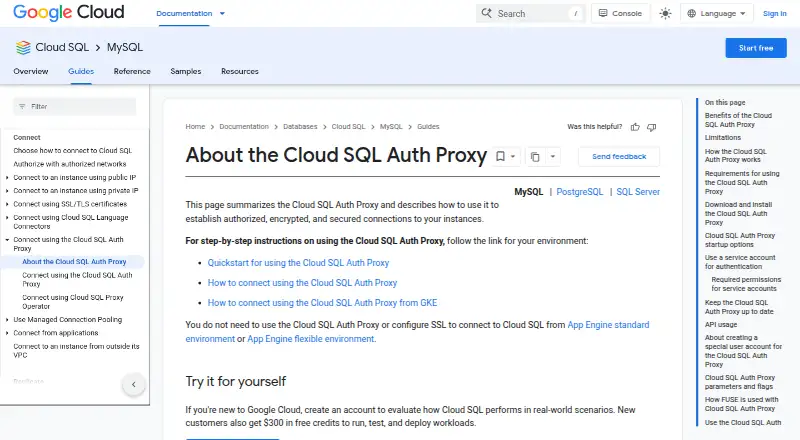800x440 pixels.
Task: Click inside the Search field
Action: 531,14
